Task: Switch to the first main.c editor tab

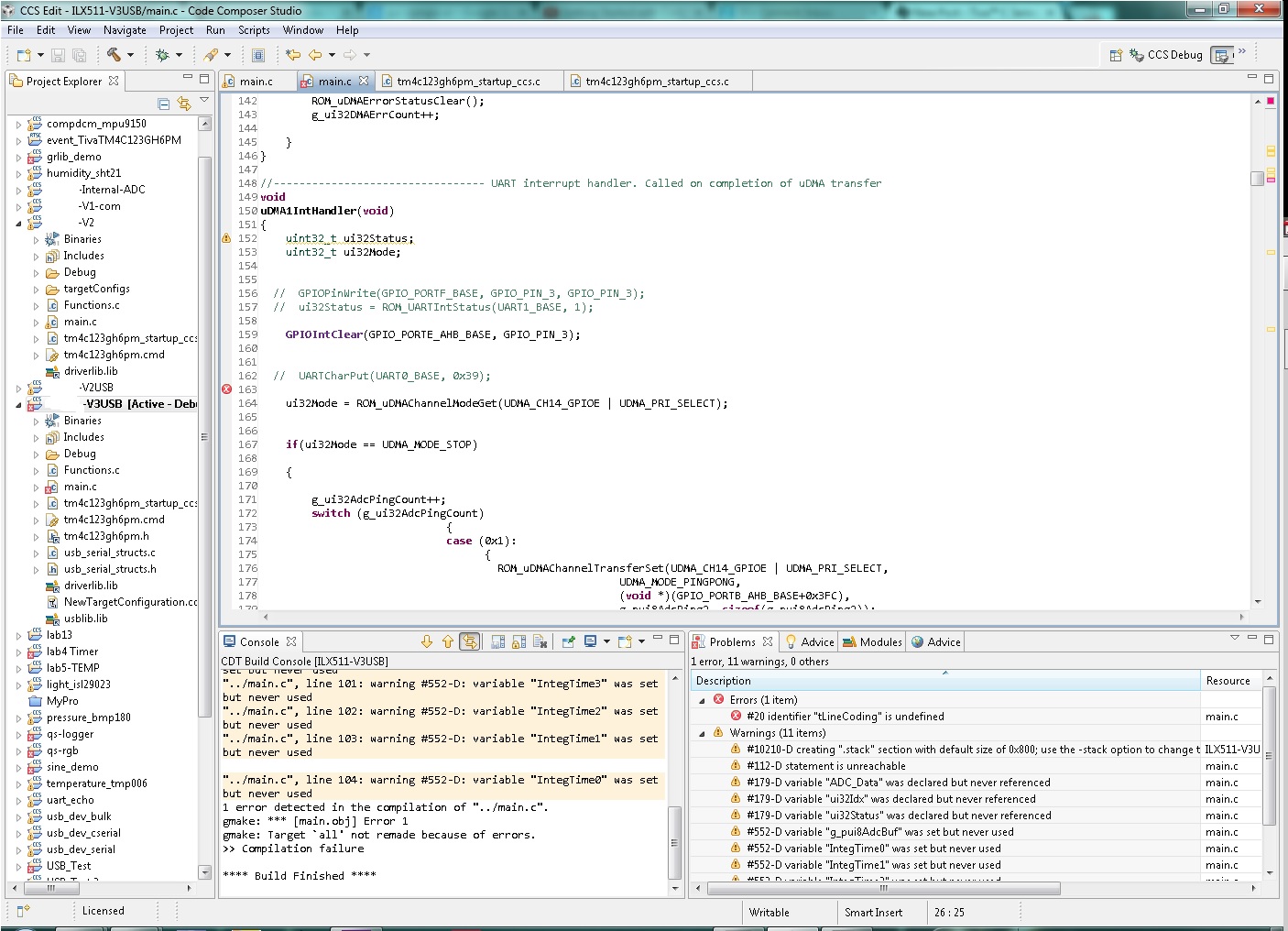Action: pos(257,82)
